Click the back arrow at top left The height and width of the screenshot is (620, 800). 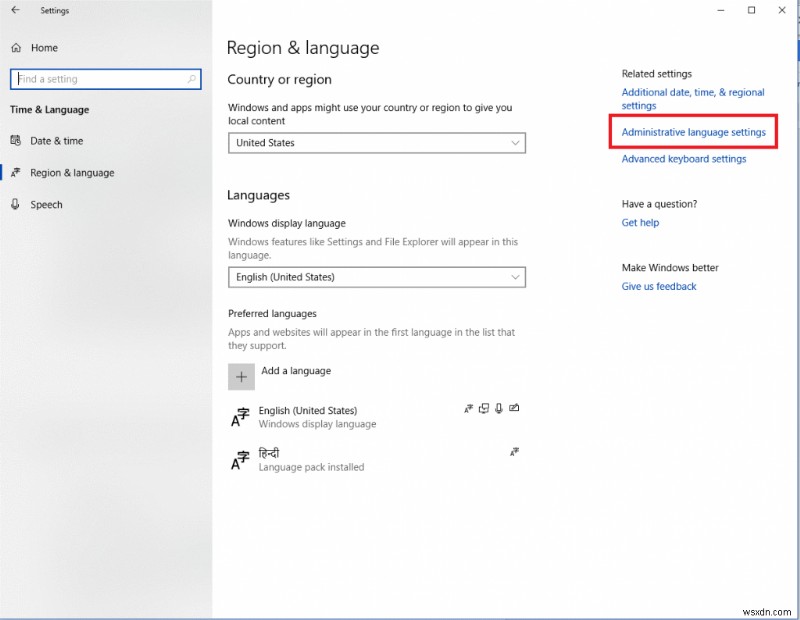(15, 10)
